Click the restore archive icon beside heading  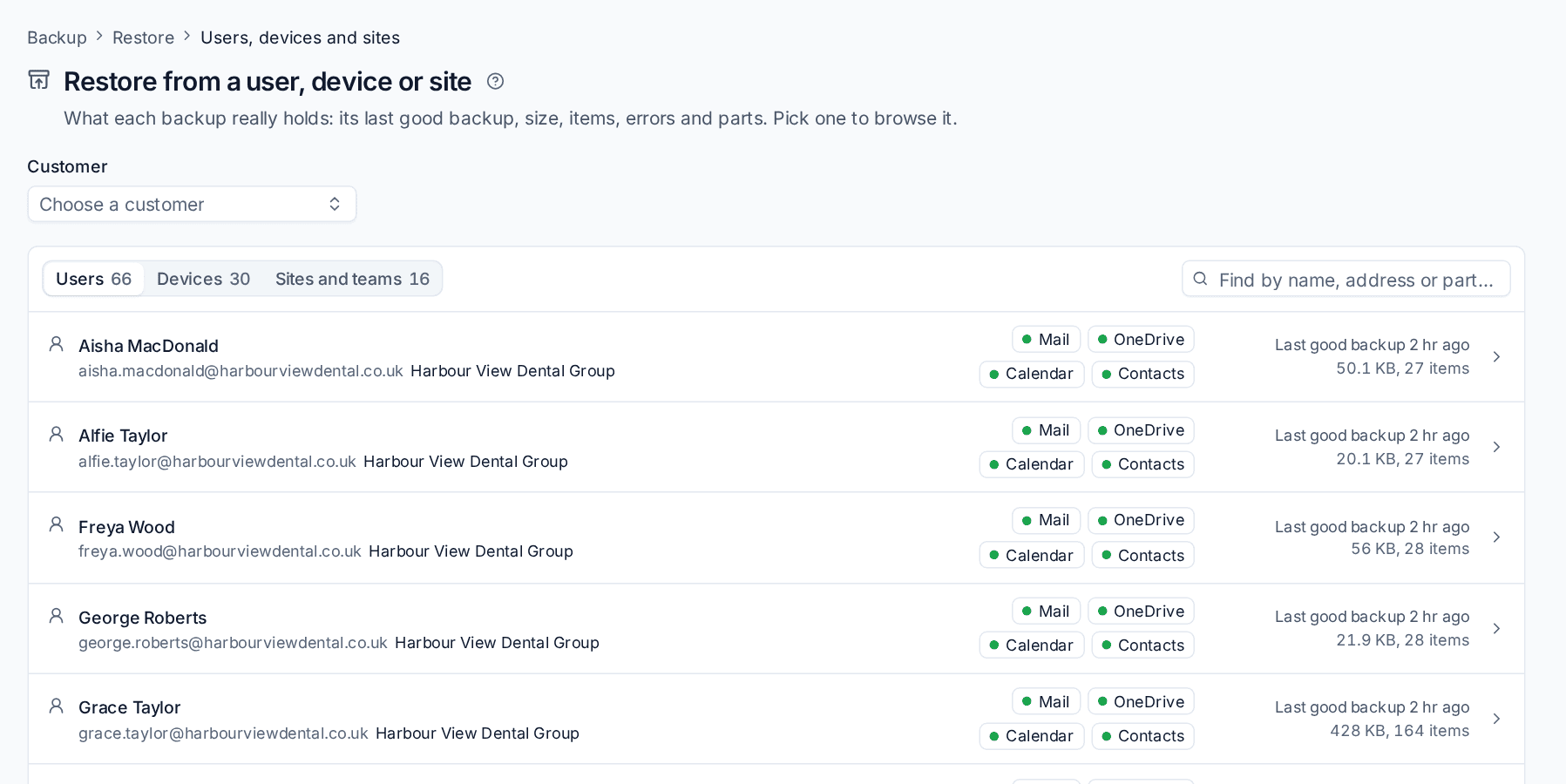coord(38,80)
